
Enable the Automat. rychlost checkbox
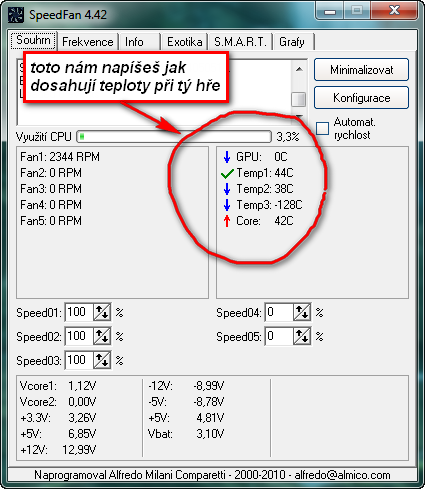(x=322, y=128)
